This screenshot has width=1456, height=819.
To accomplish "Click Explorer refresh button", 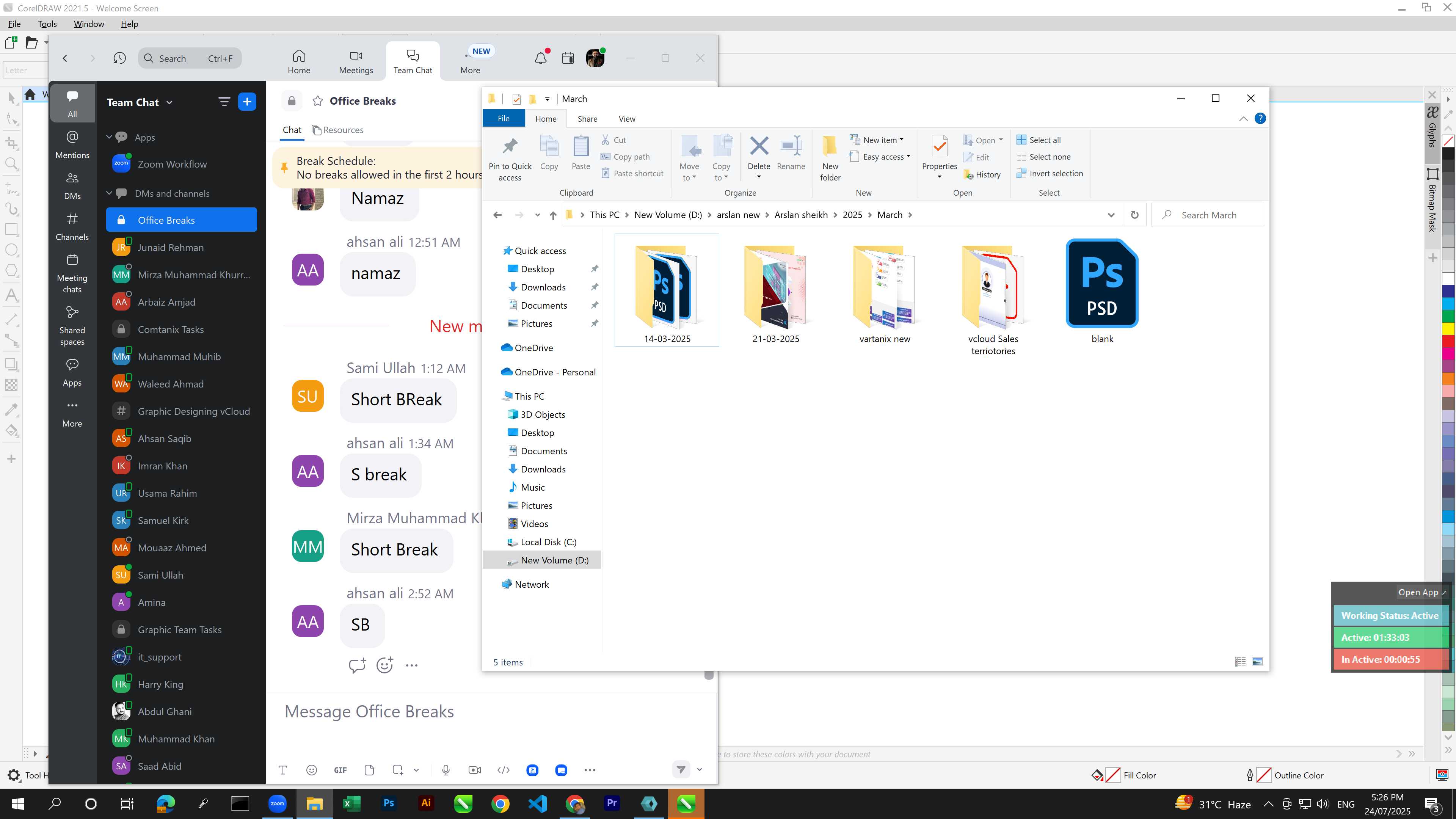I will (1134, 215).
